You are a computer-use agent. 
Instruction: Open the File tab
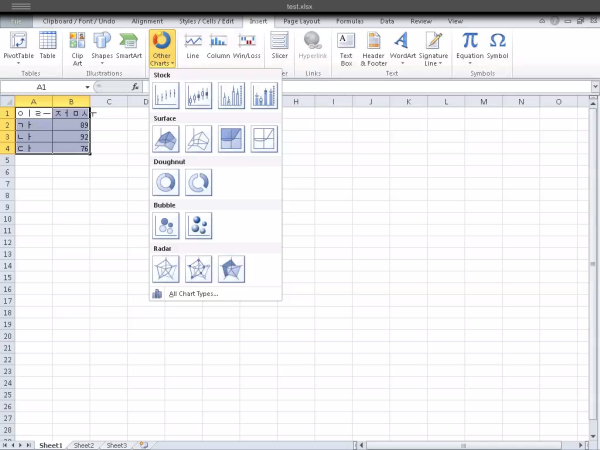(x=16, y=21)
